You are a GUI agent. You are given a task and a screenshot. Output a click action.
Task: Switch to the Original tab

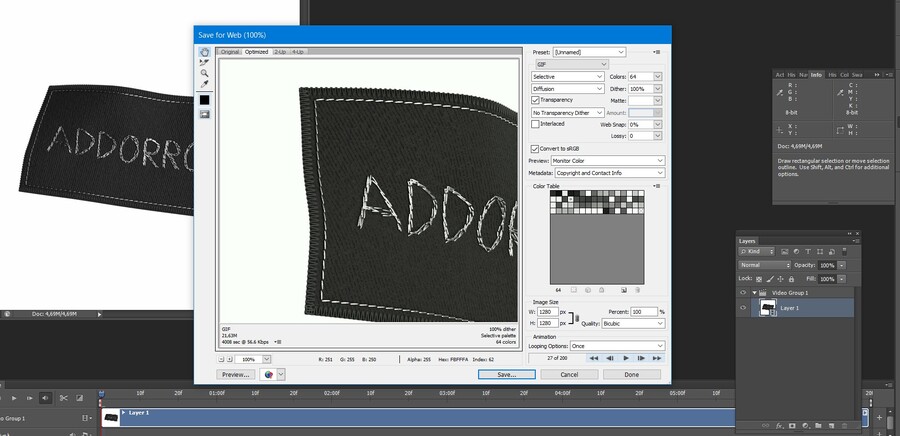pyautogui.click(x=231, y=51)
